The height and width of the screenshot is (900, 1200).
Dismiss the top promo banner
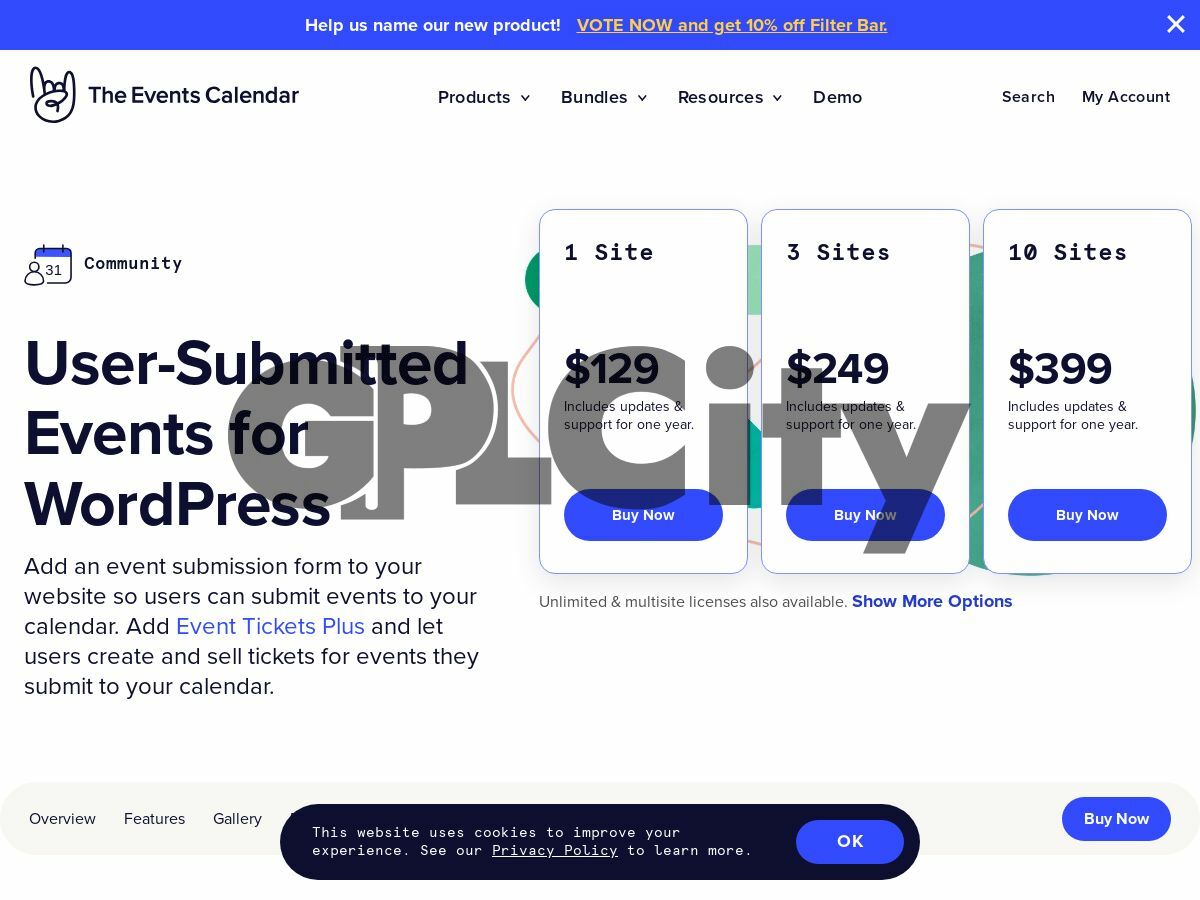[1176, 24]
